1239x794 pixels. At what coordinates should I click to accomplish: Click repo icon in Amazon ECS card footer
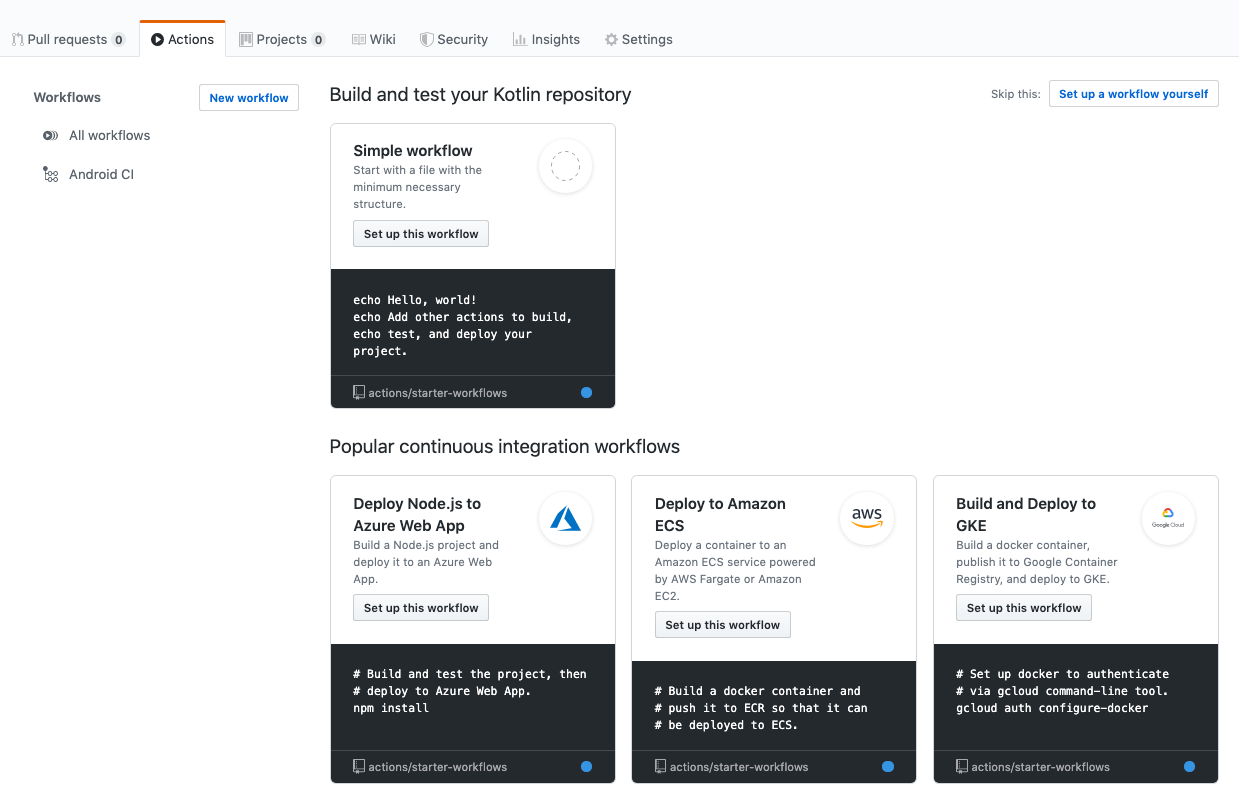click(661, 766)
